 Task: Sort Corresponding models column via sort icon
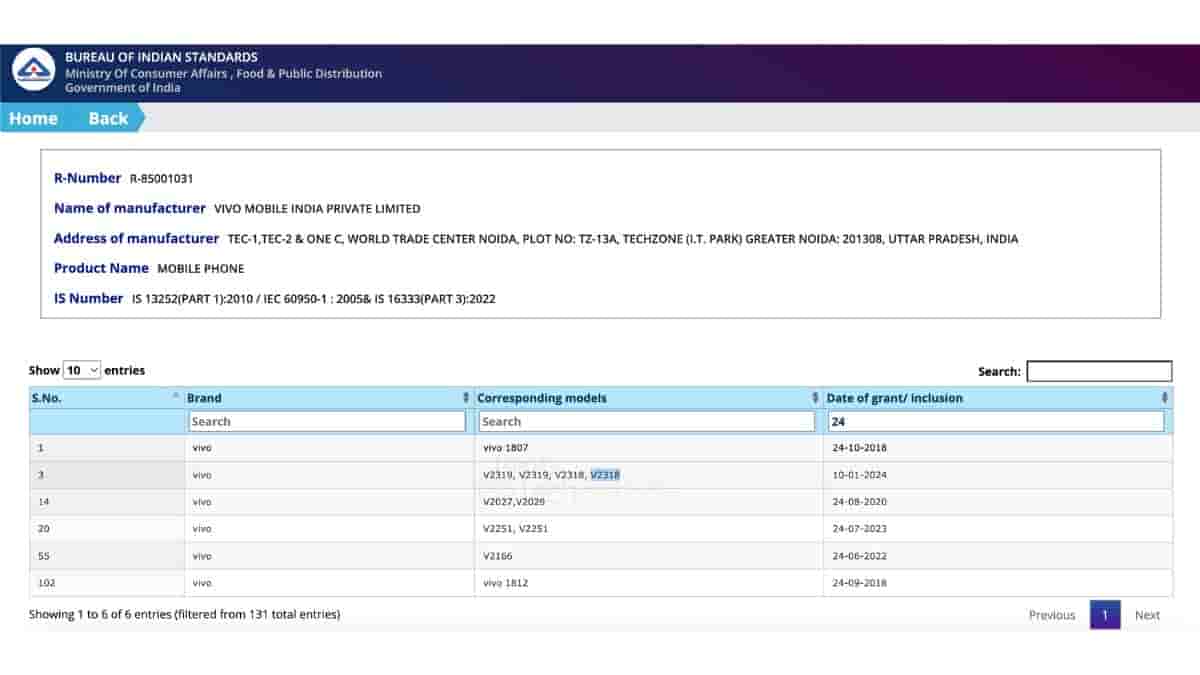tap(815, 398)
